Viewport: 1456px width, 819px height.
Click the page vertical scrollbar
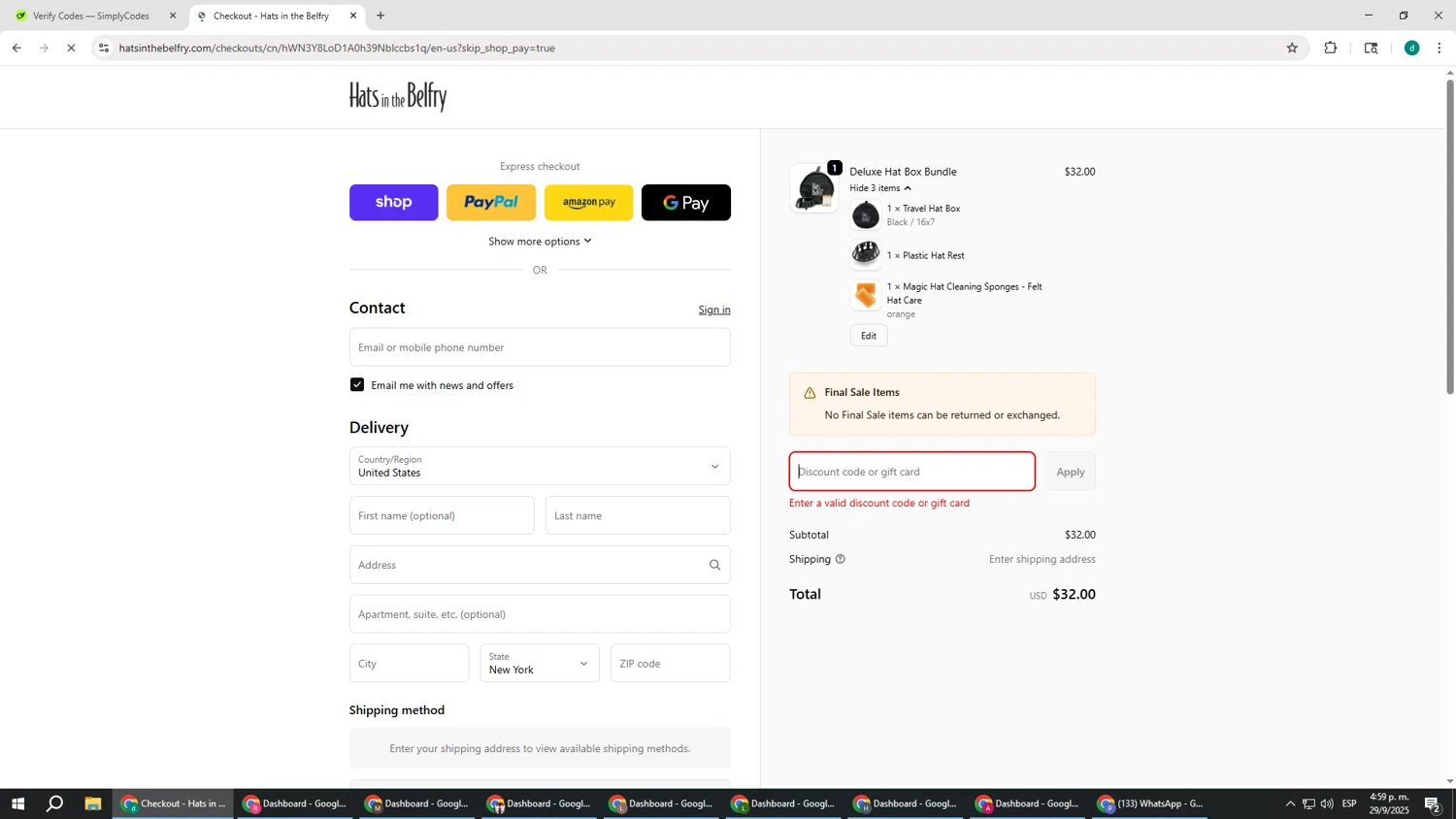click(1450, 238)
